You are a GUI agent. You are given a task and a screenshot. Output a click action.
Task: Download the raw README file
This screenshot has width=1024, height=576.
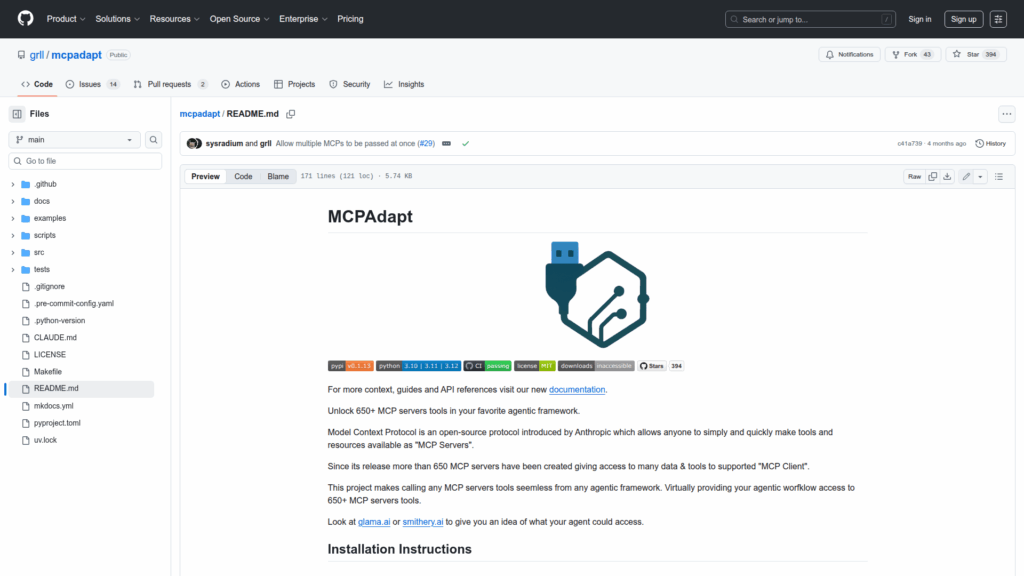(x=947, y=176)
